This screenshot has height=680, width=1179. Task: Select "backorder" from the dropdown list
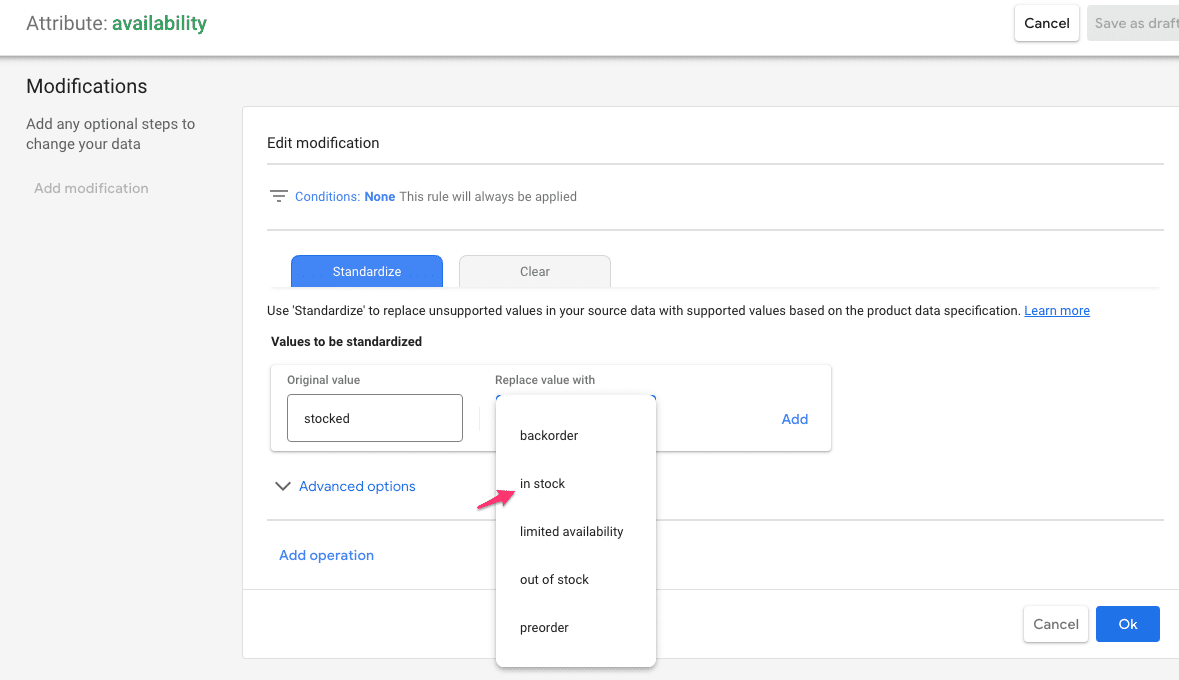click(x=548, y=435)
